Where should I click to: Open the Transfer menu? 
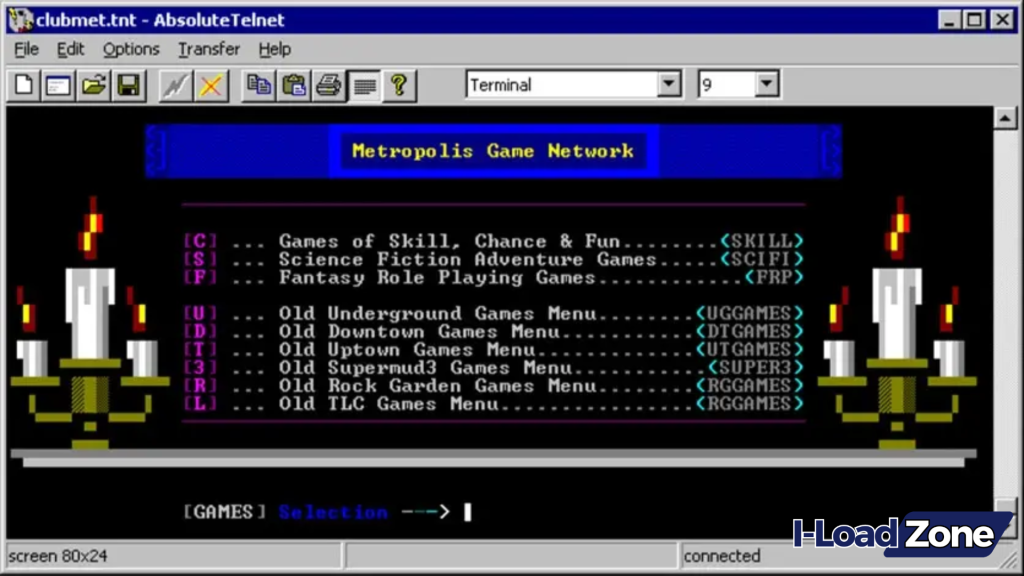click(x=208, y=49)
